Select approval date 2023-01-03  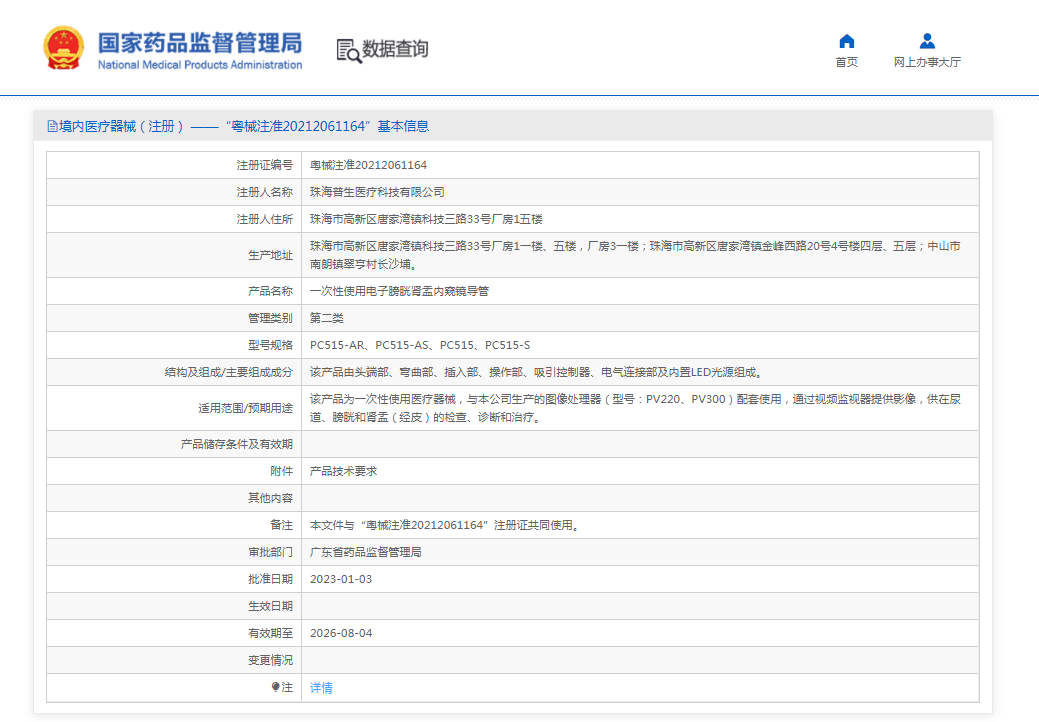click(x=341, y=579)
